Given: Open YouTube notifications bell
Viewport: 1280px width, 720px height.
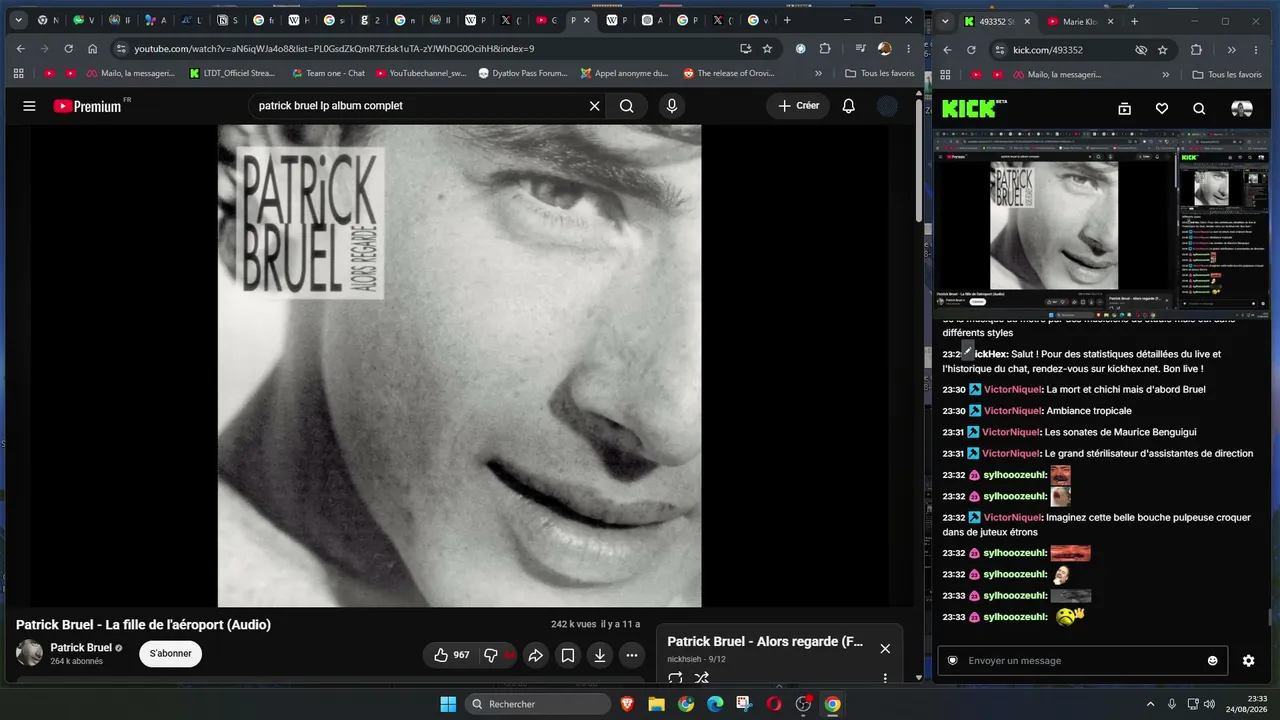Looking at the screenshot, I should coord(848,106).
